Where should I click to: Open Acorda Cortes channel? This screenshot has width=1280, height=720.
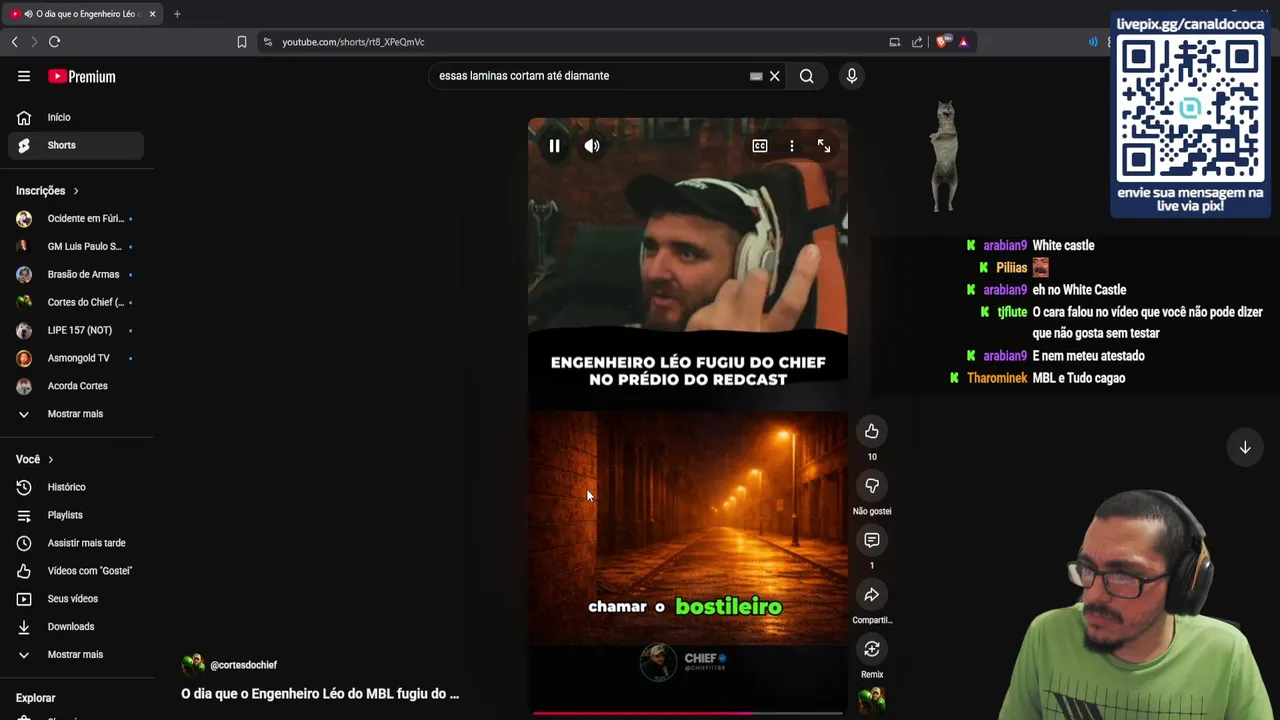coord(77,386)
